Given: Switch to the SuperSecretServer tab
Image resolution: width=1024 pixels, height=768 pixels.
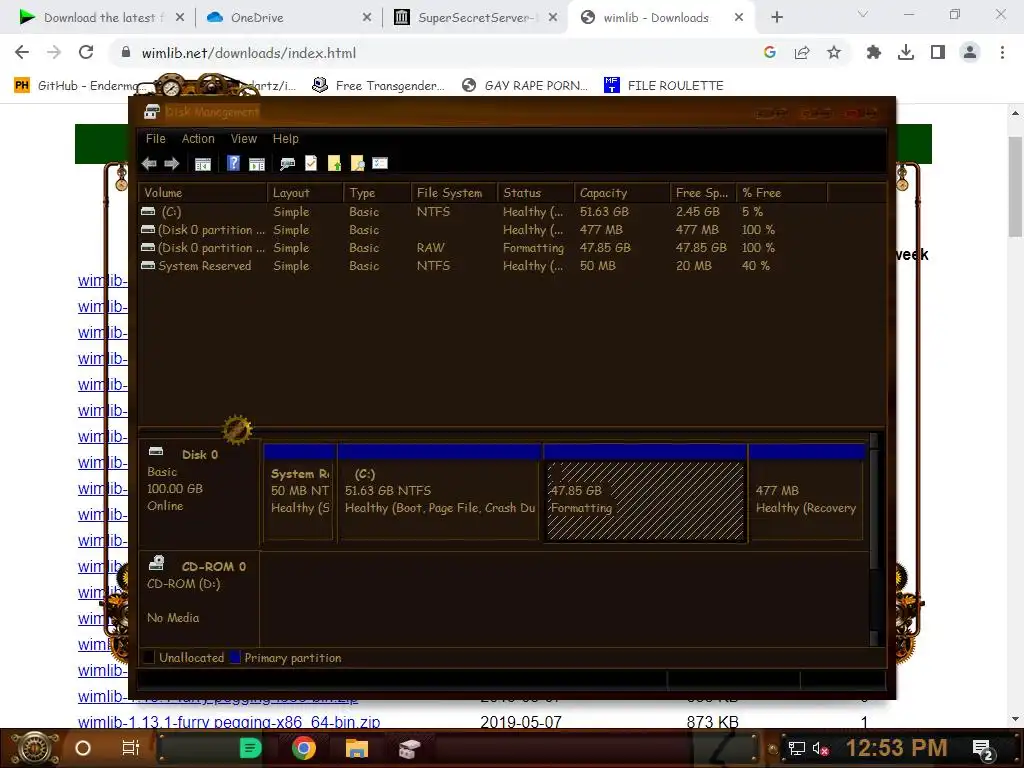Looking at the screenshot, I should [x=473, y=18].
